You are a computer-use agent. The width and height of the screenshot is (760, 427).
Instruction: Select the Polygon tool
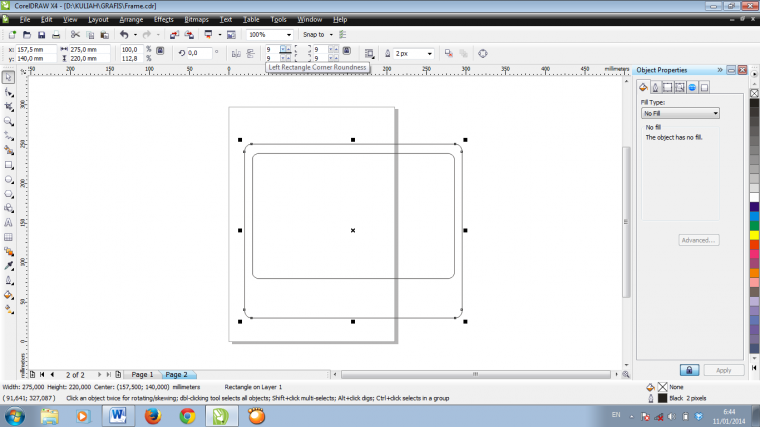(x=9, y=194)
